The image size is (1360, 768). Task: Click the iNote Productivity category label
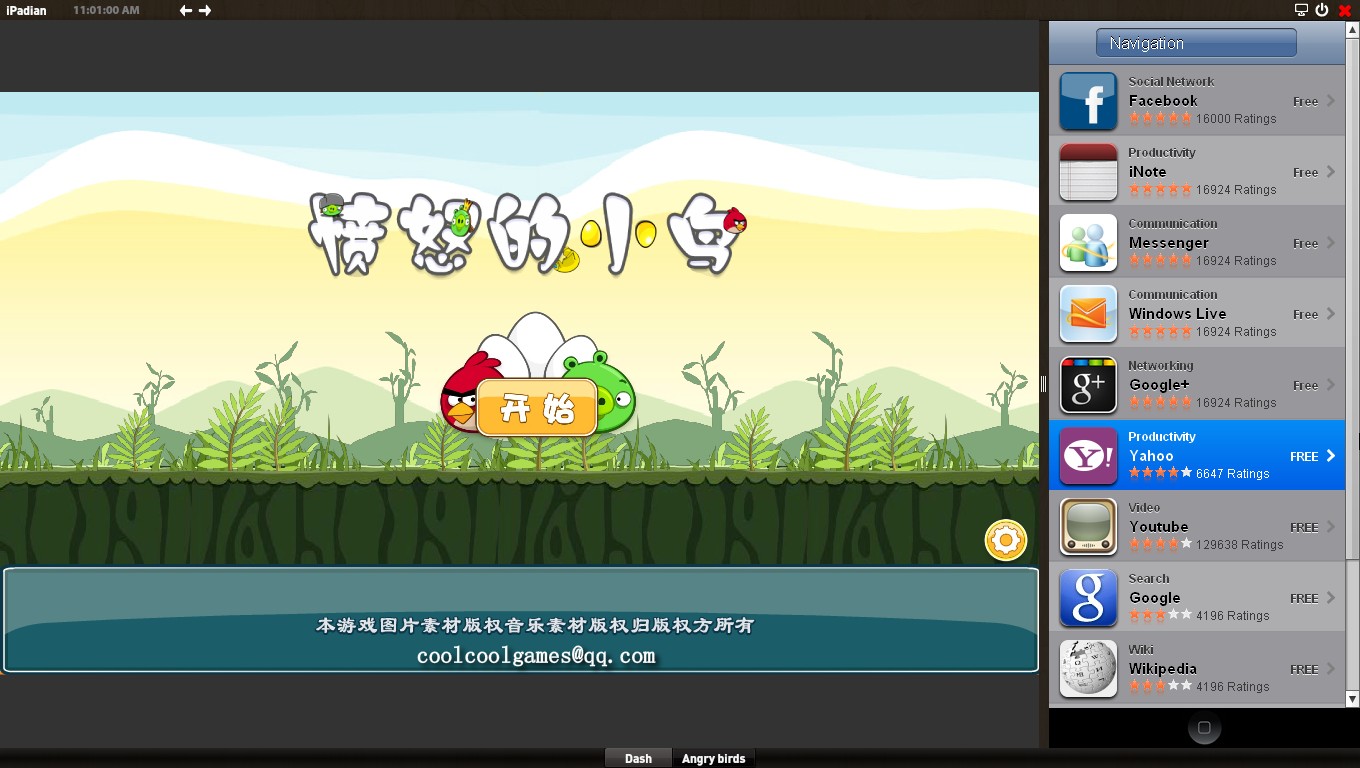pyautogui.click(x=1162, y=153)
